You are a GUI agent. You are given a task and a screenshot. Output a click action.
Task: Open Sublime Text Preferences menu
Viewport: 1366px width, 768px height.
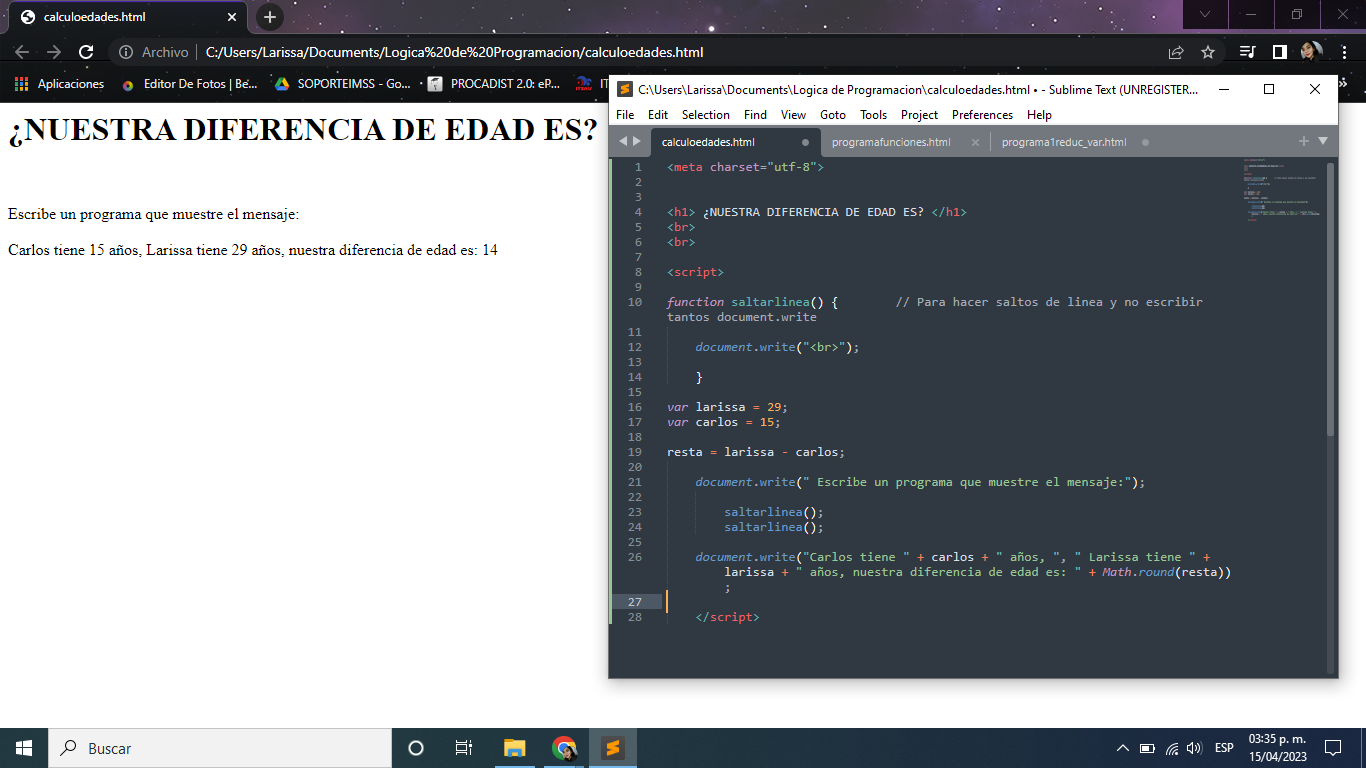tap(982, 115)
